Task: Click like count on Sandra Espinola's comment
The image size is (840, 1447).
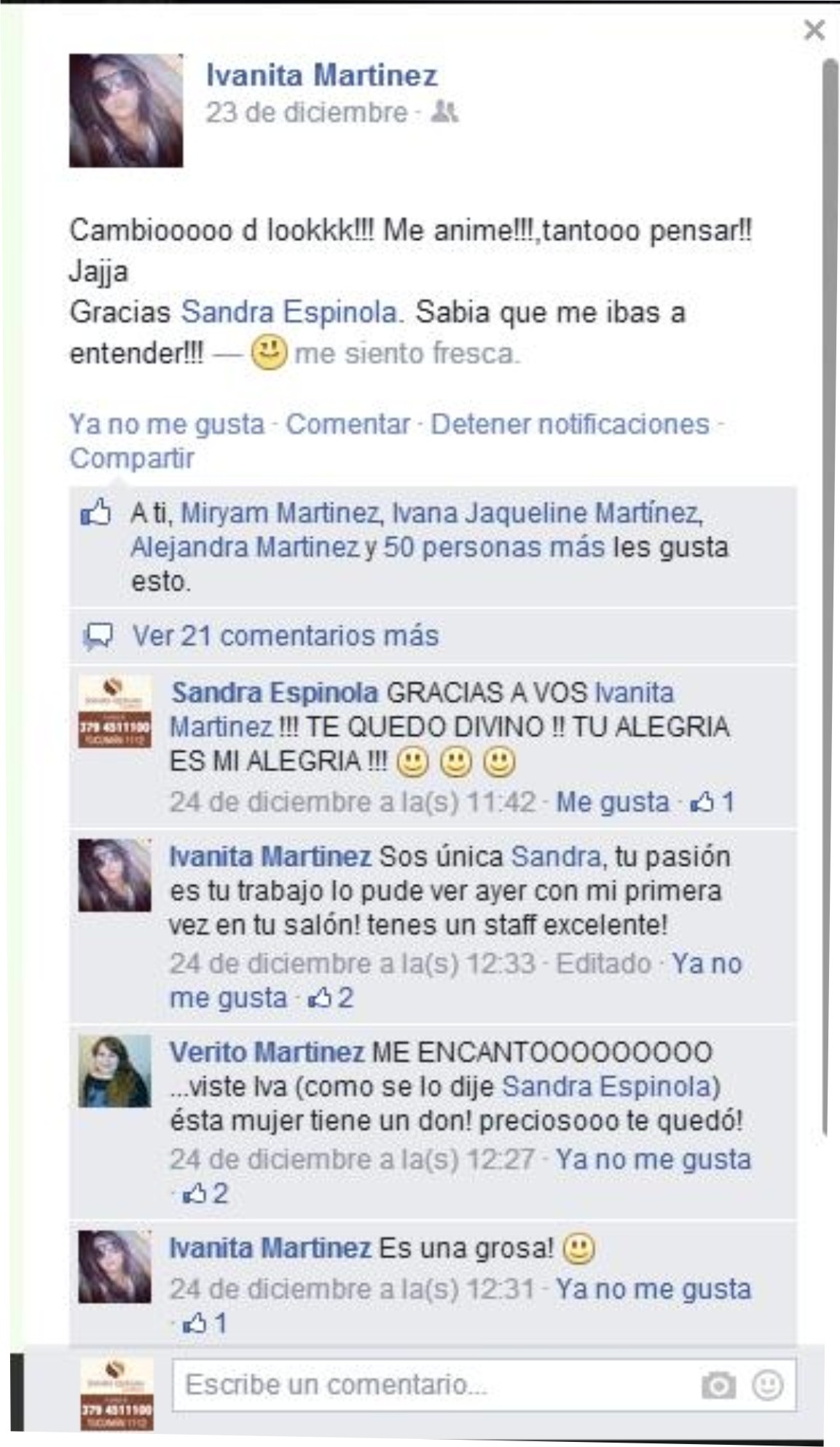Action: pyautogui.click(x=713, y=802)
